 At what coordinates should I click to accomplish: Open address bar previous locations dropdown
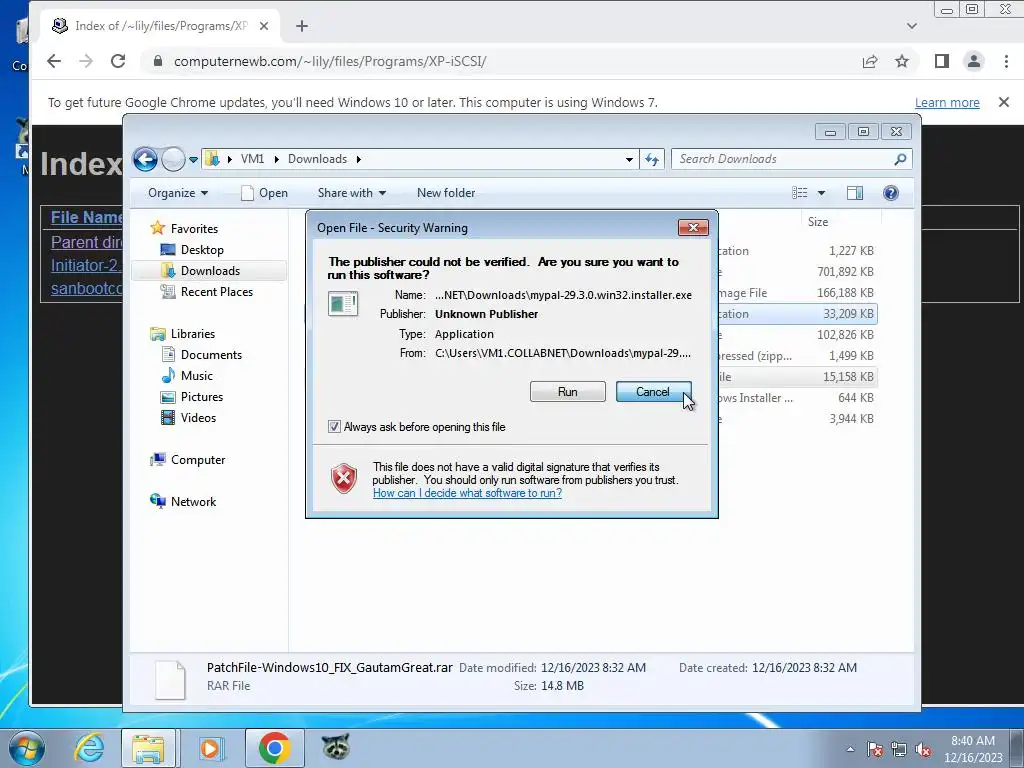[629, 159]
